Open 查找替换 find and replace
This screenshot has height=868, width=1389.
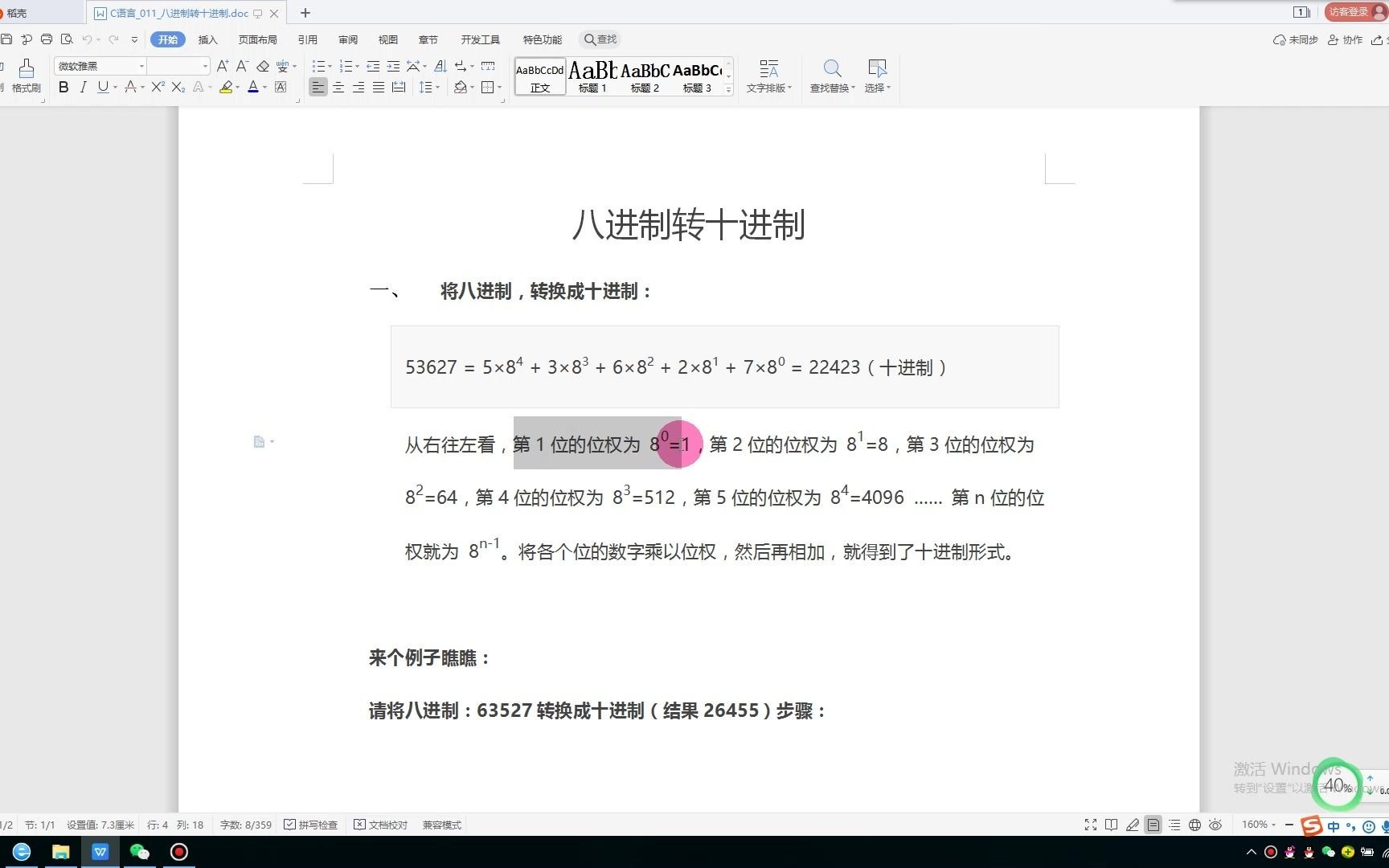coord(832,76)
